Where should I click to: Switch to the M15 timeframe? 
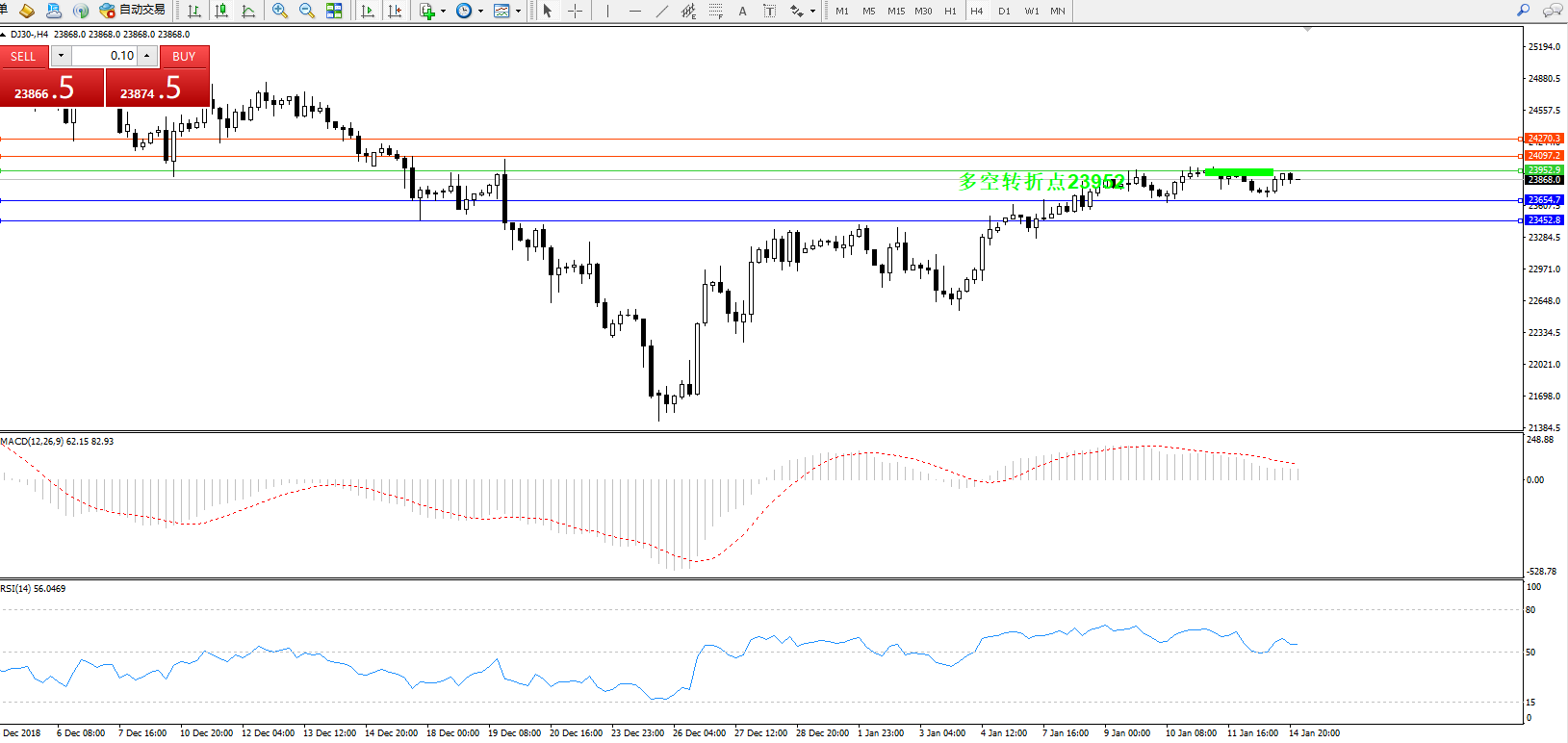click(896, 11)
